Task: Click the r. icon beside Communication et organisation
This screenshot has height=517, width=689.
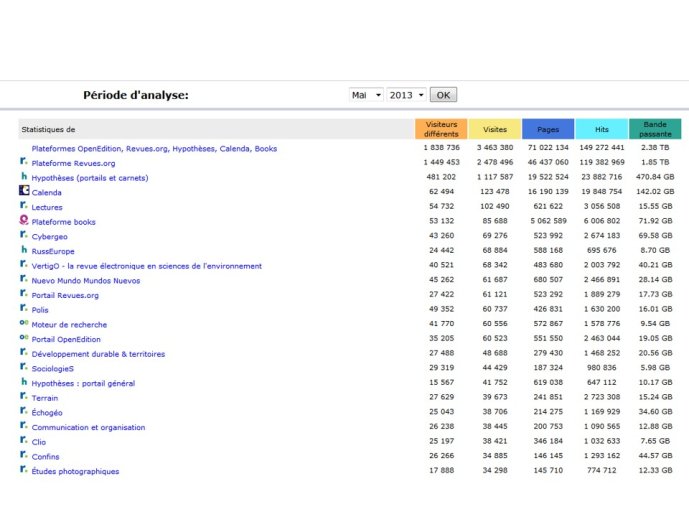Action: point(24,425)
